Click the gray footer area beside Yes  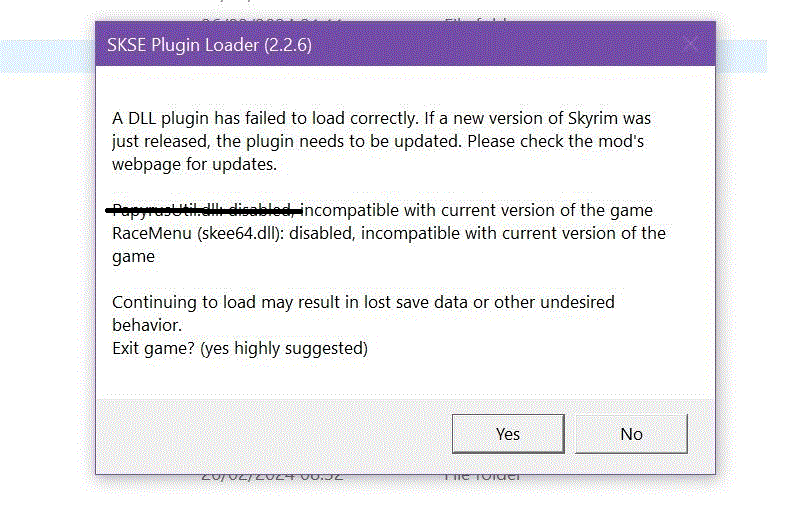click(x=274, y=434)
